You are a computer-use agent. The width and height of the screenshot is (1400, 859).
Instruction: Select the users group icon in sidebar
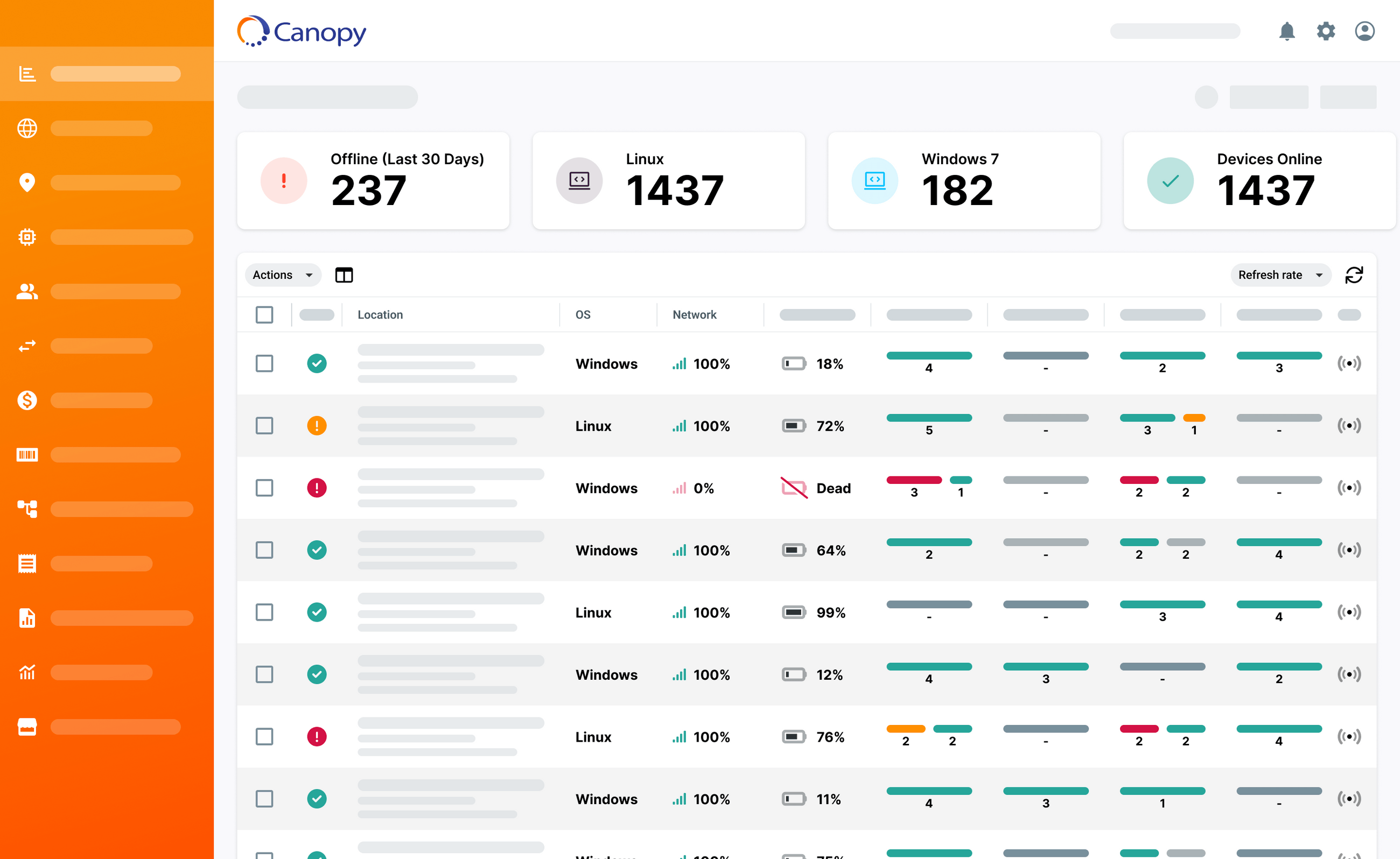point(27,292)
